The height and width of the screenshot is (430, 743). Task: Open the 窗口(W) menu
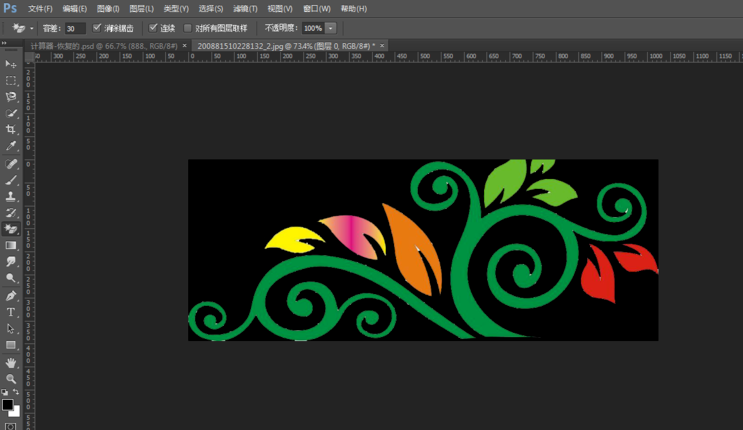317,9
